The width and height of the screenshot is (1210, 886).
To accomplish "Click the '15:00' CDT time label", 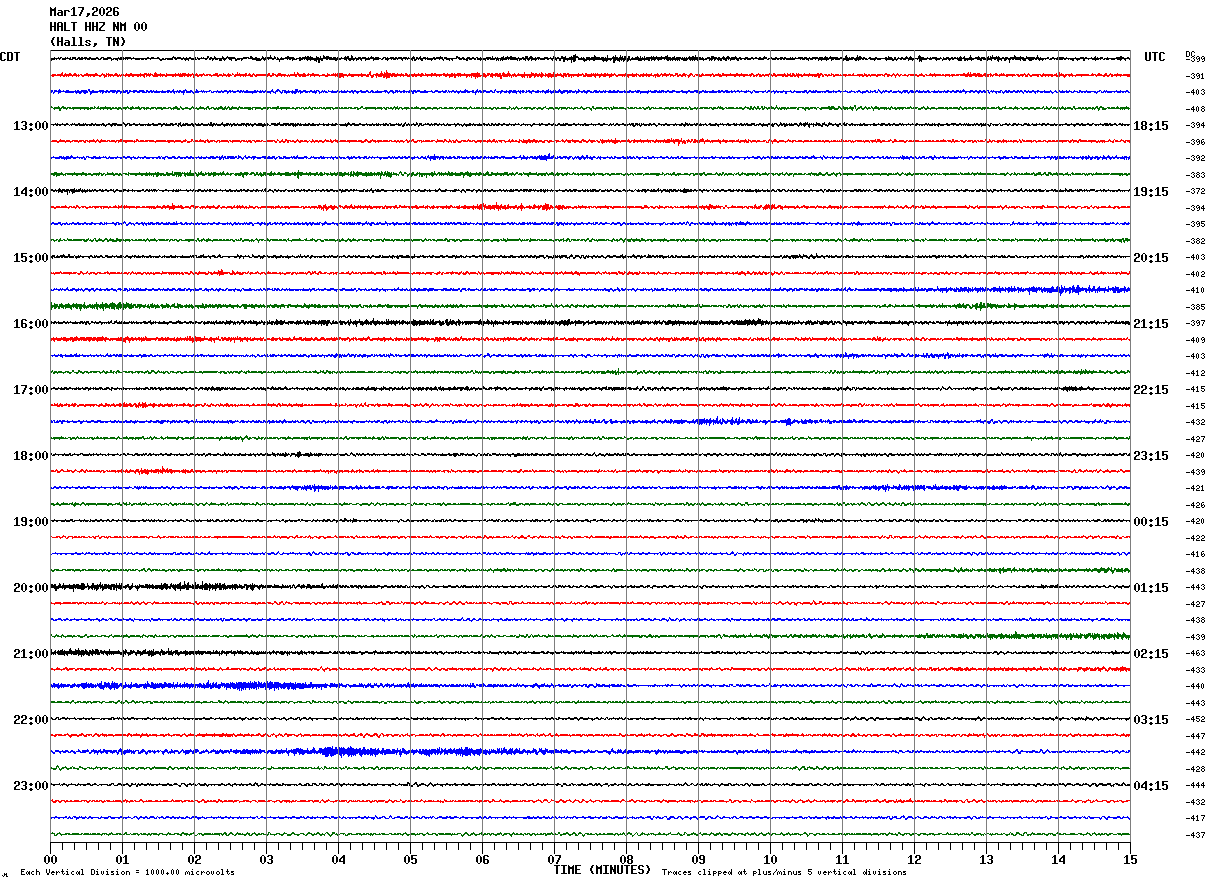I will [x=31, y=258].
